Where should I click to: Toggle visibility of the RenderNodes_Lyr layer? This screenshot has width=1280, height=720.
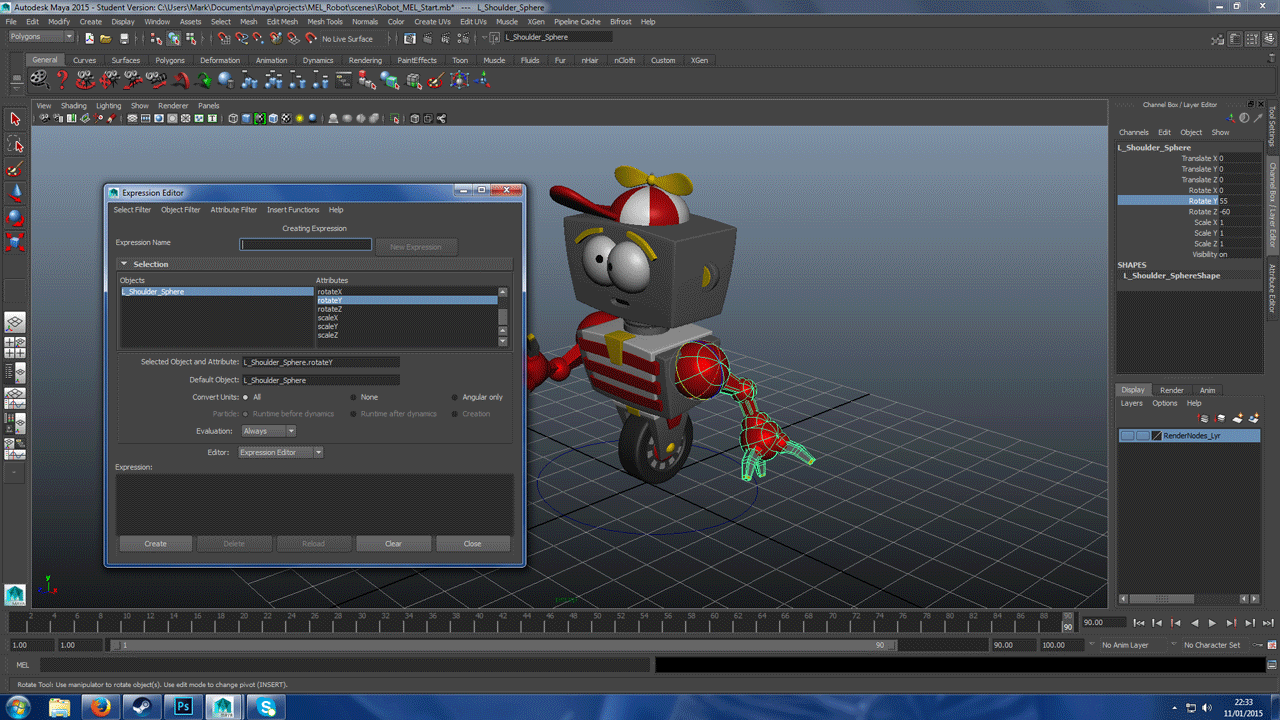click(1128, 435)
